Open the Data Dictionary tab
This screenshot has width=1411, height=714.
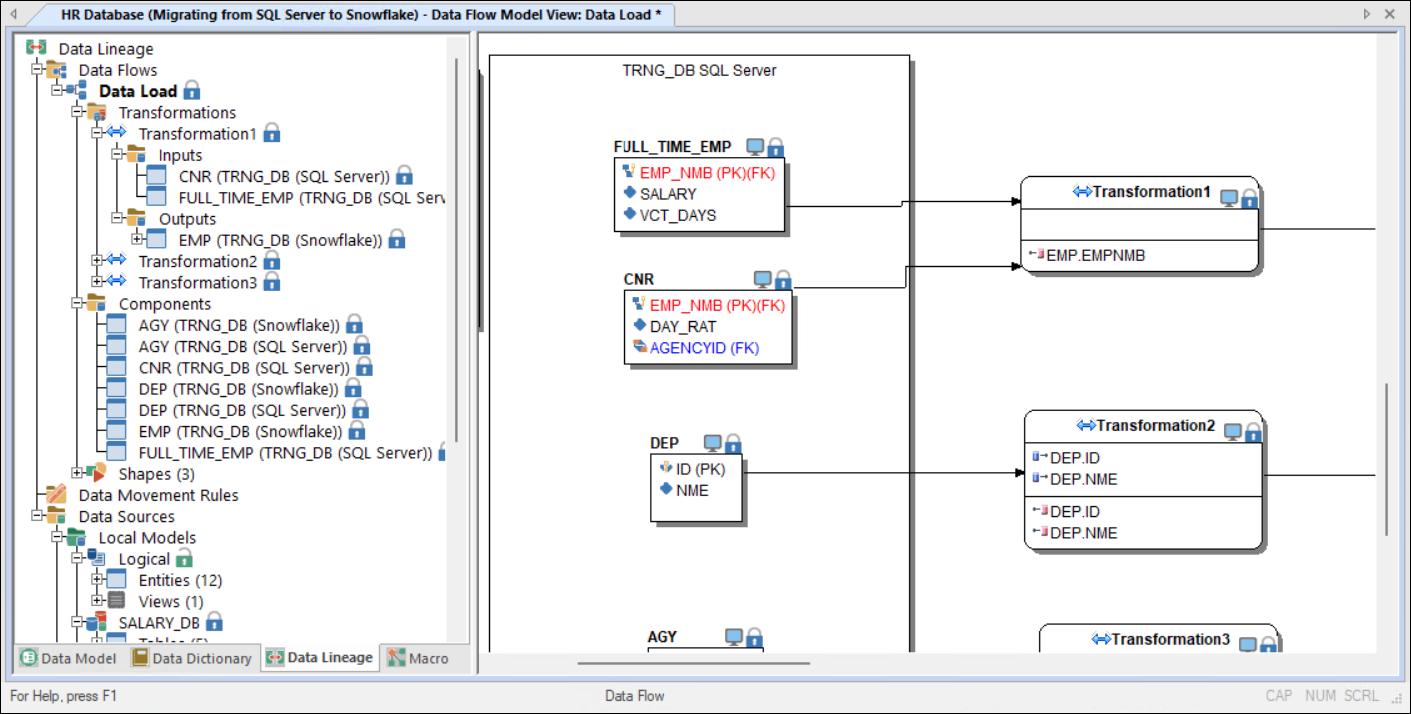coord(191,658)
